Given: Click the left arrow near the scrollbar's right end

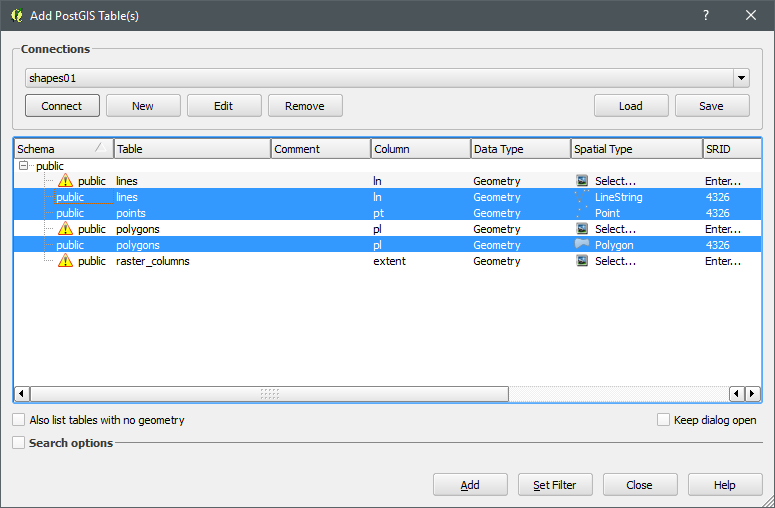Looking at the screenshot, I should pos(737,394).
